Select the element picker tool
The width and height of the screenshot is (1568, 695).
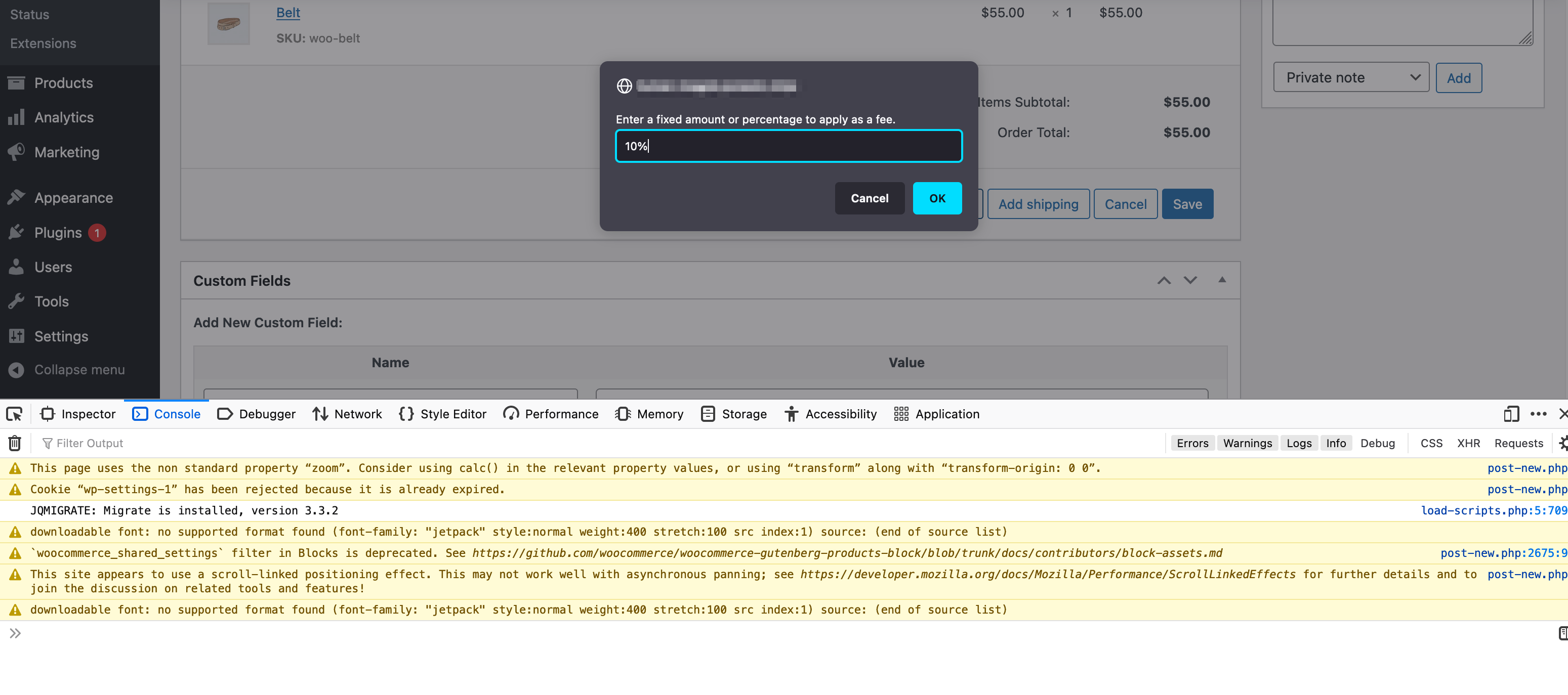pyautogui.click(x=13, y=414)
